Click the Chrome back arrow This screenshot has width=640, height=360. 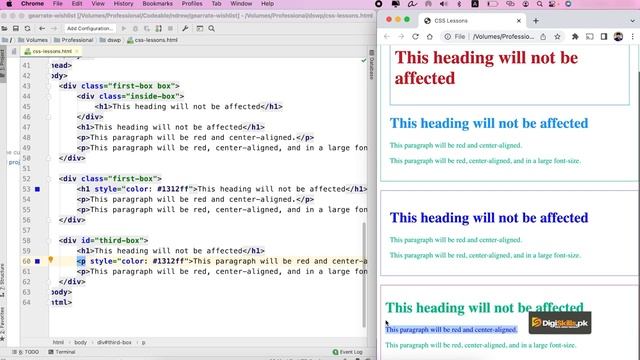(x=387, y=37)
